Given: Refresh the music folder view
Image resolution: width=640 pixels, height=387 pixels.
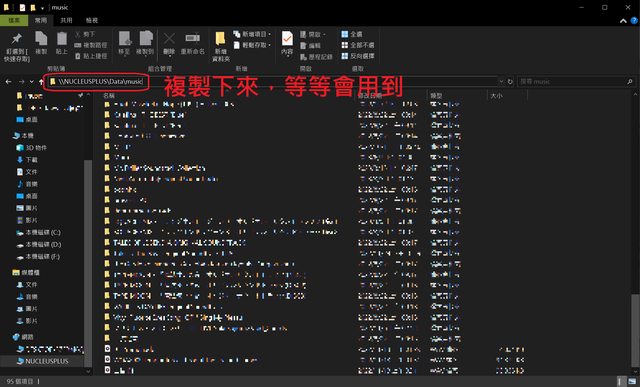Looking at the screenshot, I should (x=510, y=82).
